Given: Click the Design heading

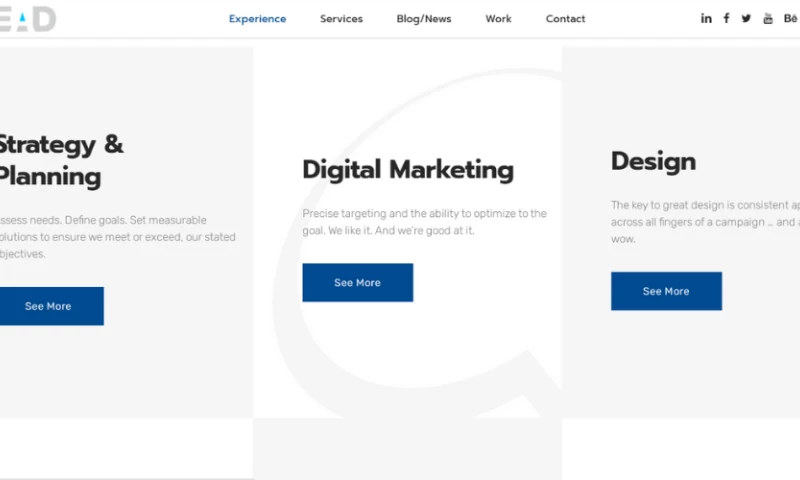Looking at the screenshot, I should click(653, 161).
